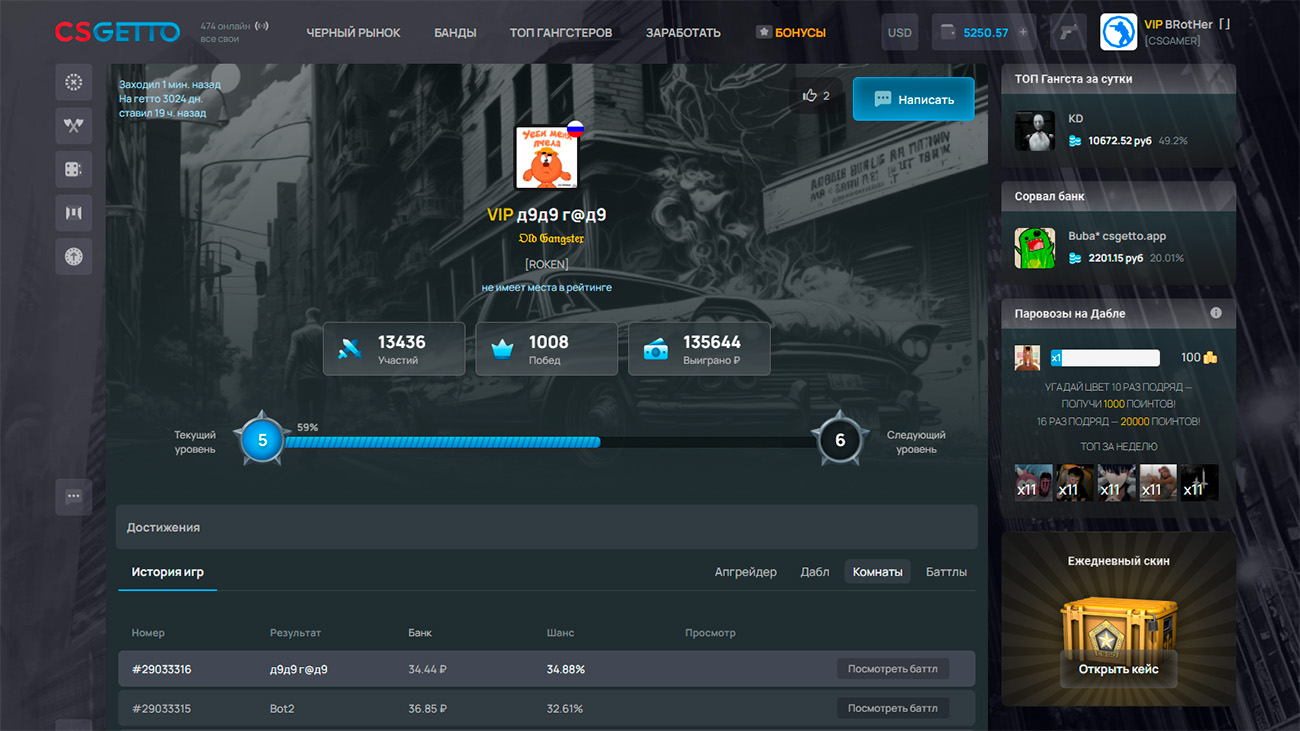This screenshot has width=1300, height=731.
Task: Click Посмотреть баттл for game #29033316
Action: (893, 669)
